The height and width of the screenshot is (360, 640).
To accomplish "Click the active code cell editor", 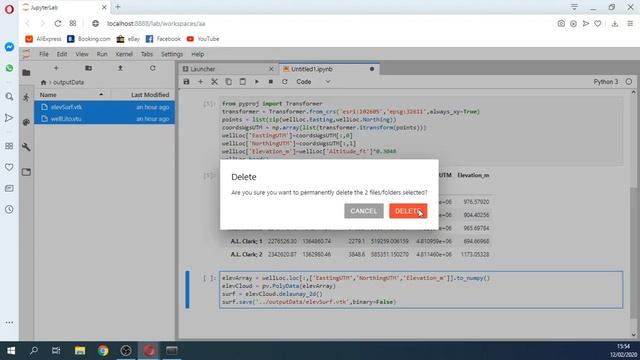I will (x=421, y=290).
